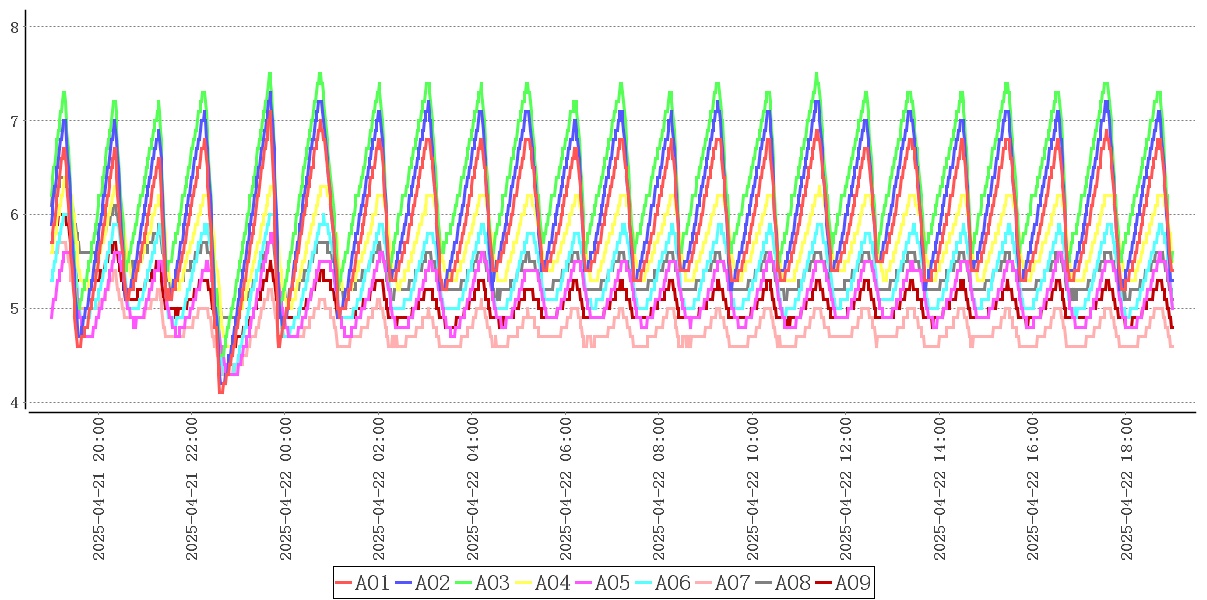Hide the A06 series via legend
The image size is (1207, 600).
pyautogui.click(x=662, y=583)
